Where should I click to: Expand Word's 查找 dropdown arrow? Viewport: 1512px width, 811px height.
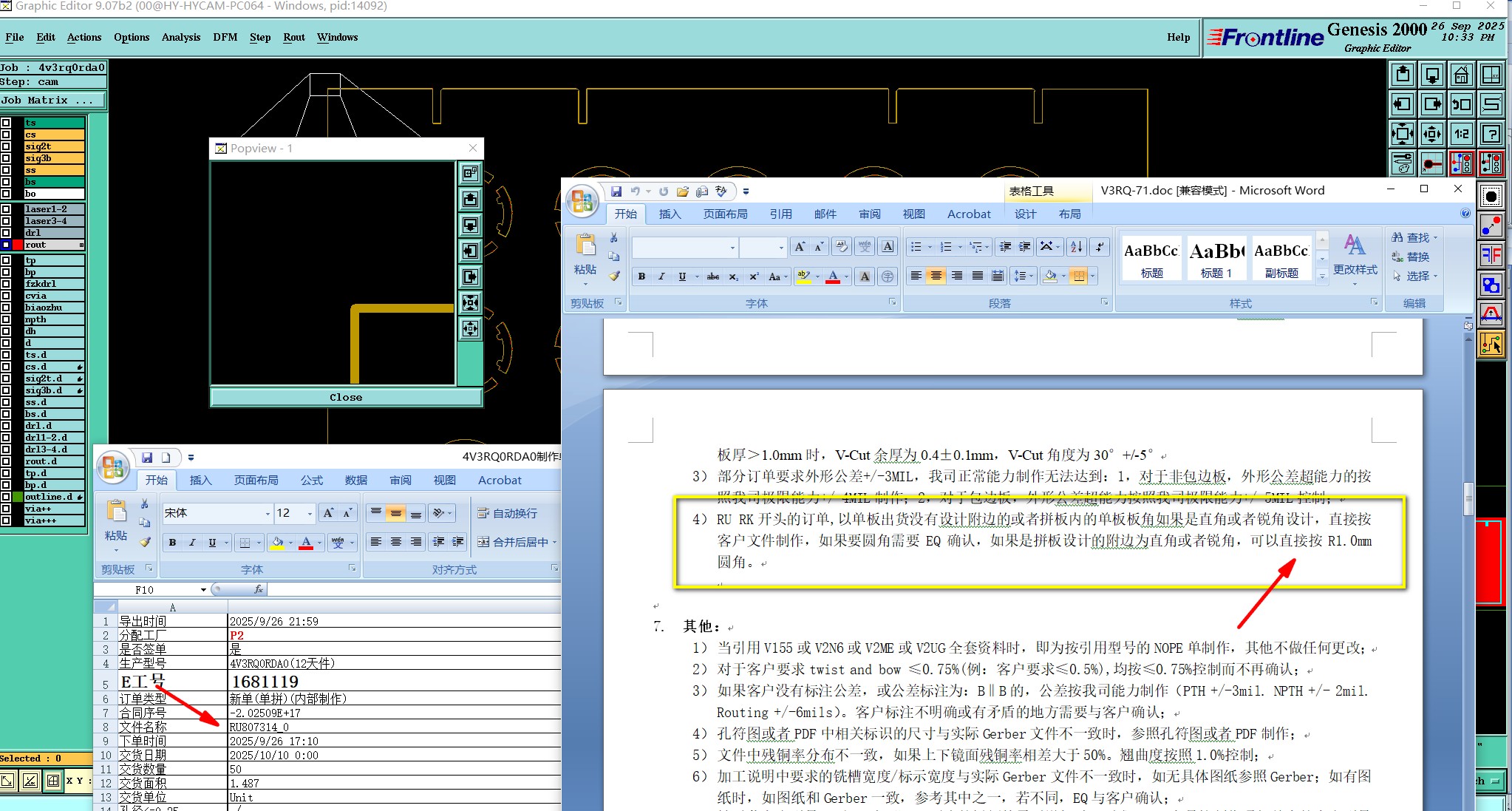pyautogui.click(x=1435, y=238)
